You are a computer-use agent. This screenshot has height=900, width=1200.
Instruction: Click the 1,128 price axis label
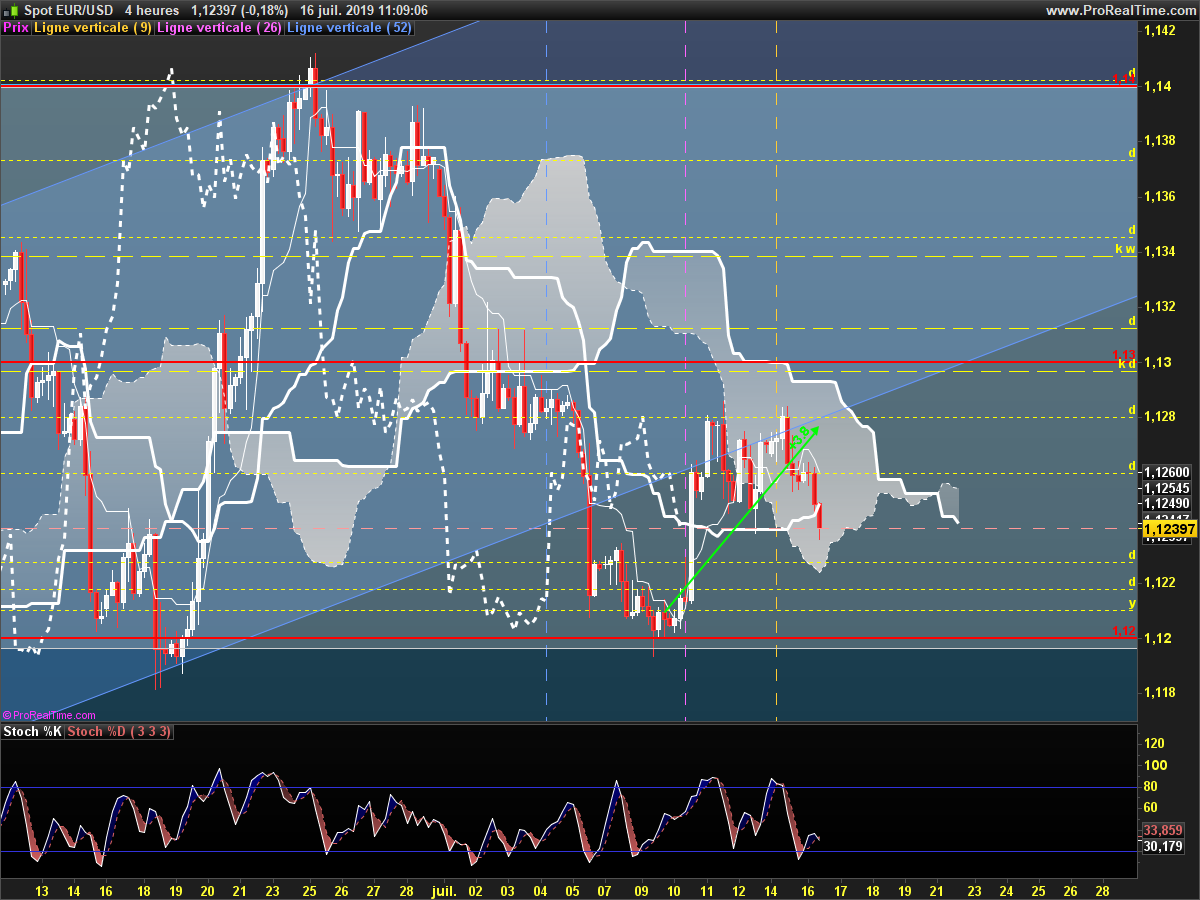pyautogui.click(x=1159, y=417)
